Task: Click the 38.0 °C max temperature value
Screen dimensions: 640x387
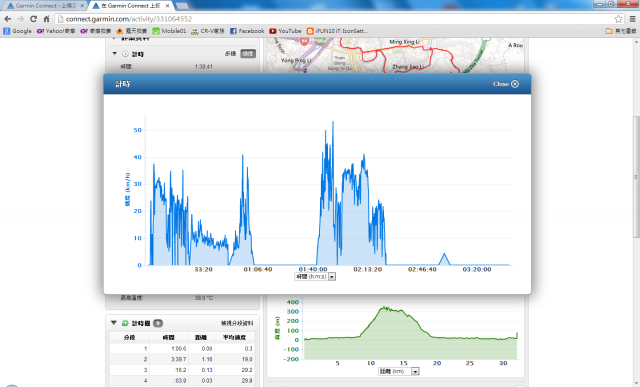Action: pos(203,298)
